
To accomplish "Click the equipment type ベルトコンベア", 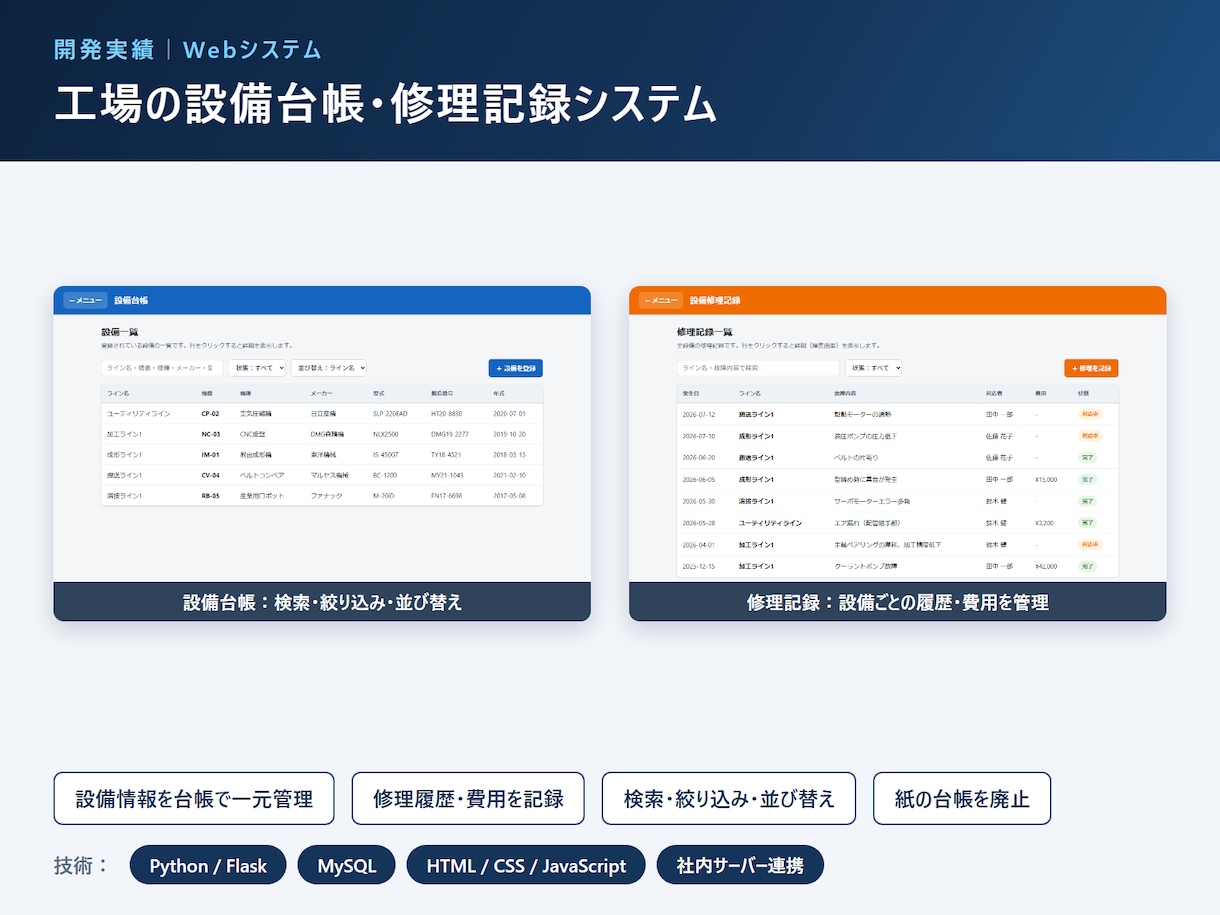I will [262, 475].
